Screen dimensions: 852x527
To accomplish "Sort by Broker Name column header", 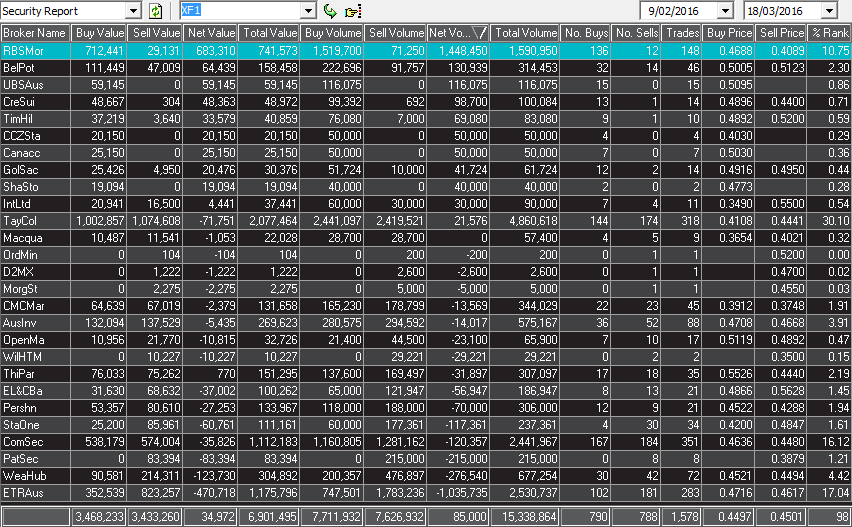I will (x=35, y=33).
